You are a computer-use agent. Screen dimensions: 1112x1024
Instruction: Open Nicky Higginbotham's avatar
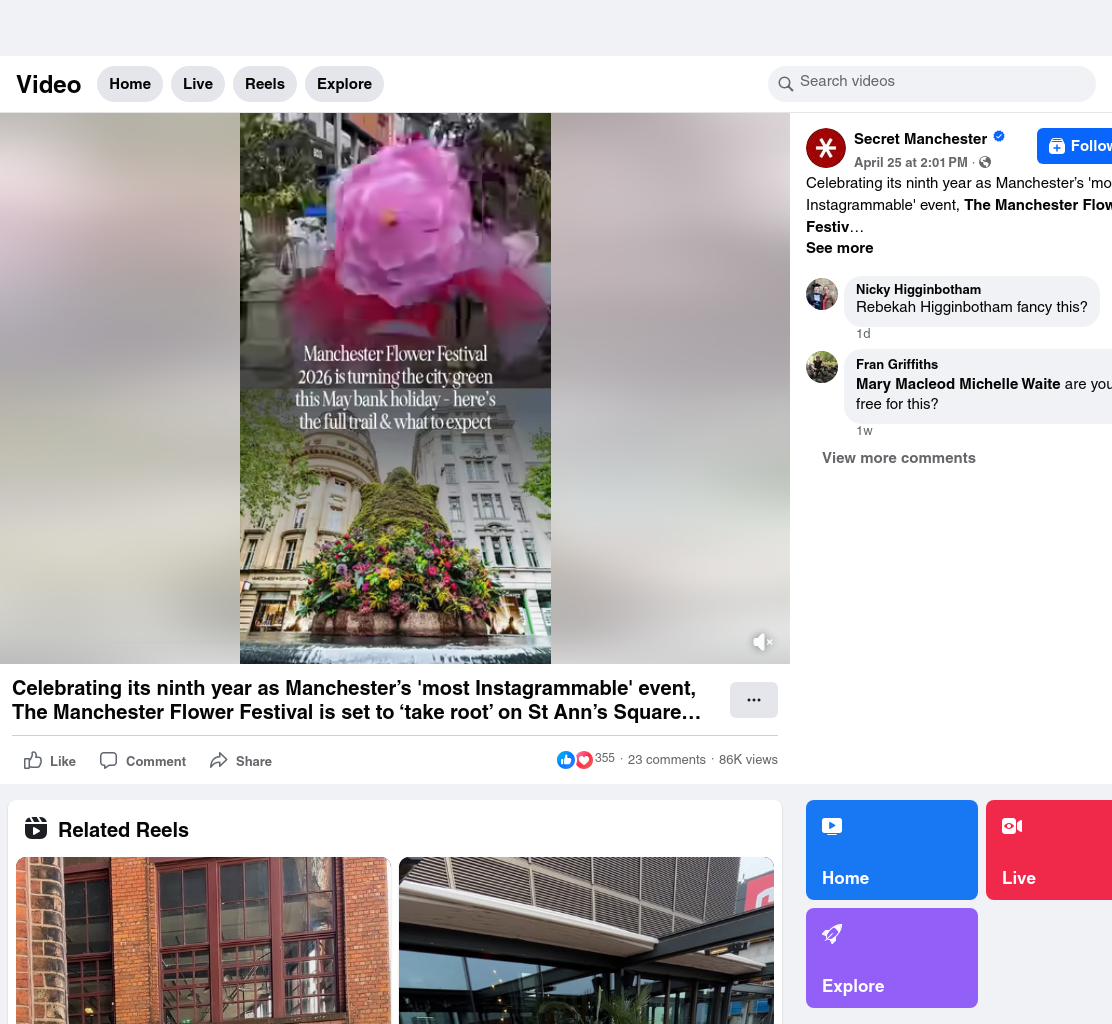pyautogui.click(x=822, y=294)
